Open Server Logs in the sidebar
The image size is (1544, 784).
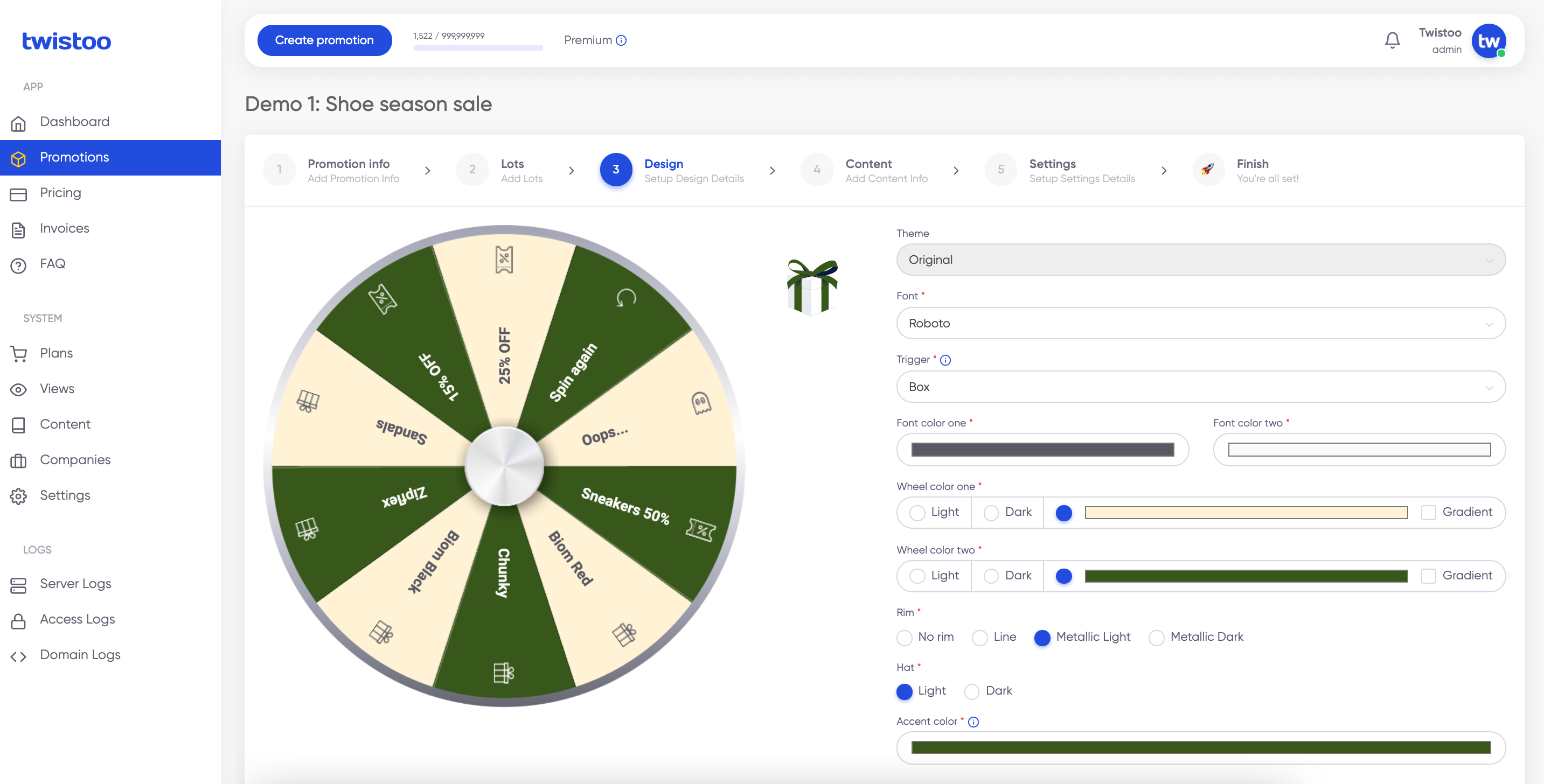coord(75,584)
